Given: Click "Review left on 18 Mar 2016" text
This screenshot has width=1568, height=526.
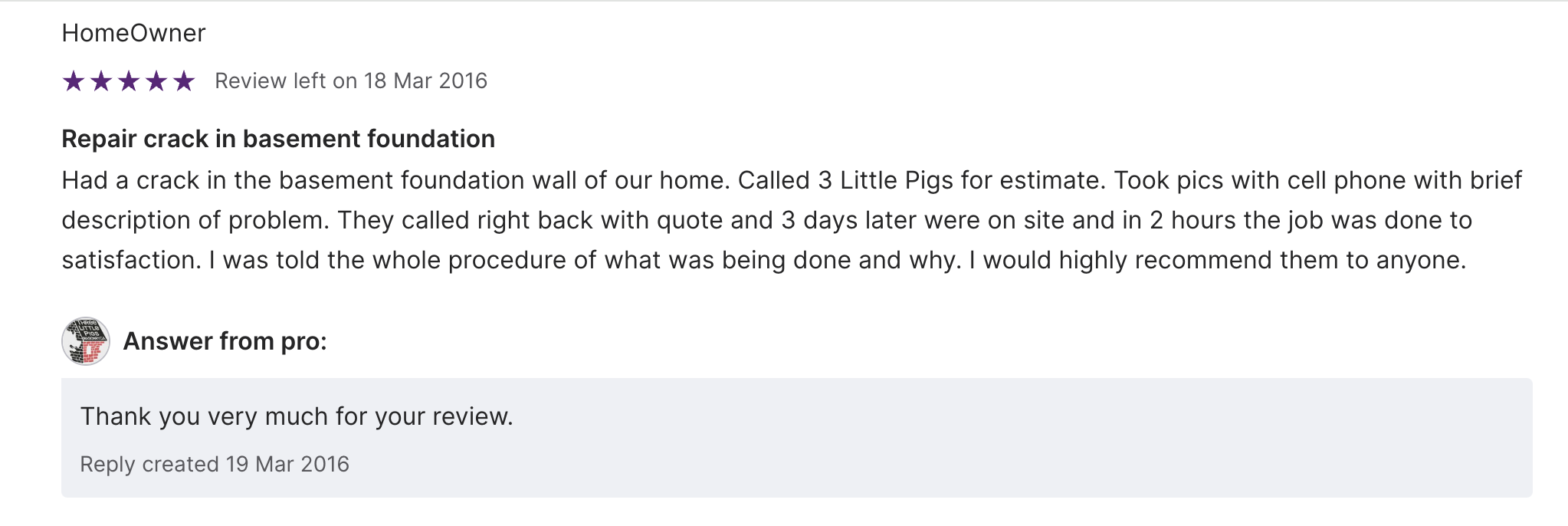Looking at the screenshot, I should click(350, 81).
